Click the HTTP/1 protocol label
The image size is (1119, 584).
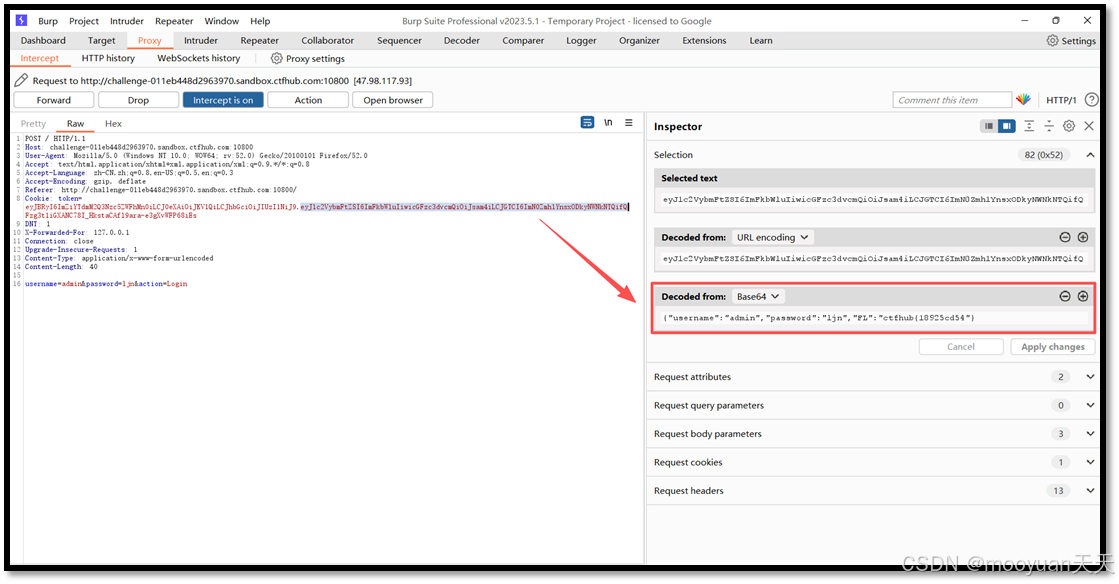[x=1061, y=100]
